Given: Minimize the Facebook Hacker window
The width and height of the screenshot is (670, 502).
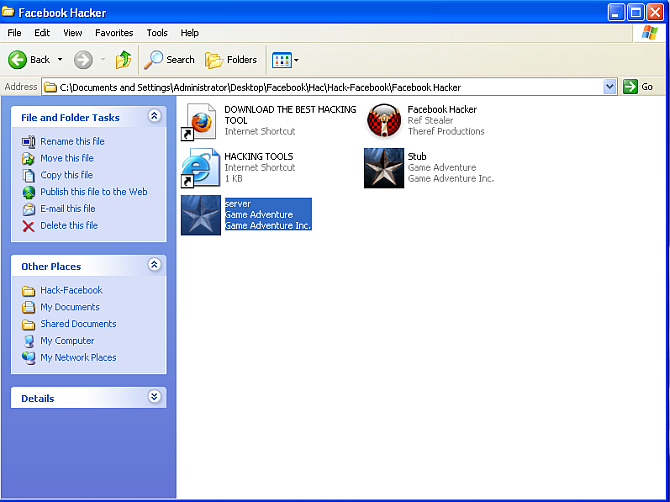Looking at the screenshot, I should (x=616, y=12).
